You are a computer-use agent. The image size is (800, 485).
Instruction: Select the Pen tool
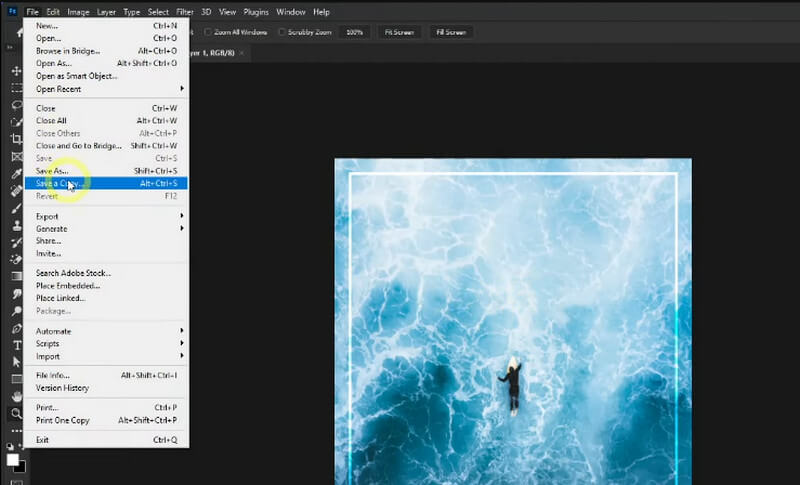tap(16, 328)
